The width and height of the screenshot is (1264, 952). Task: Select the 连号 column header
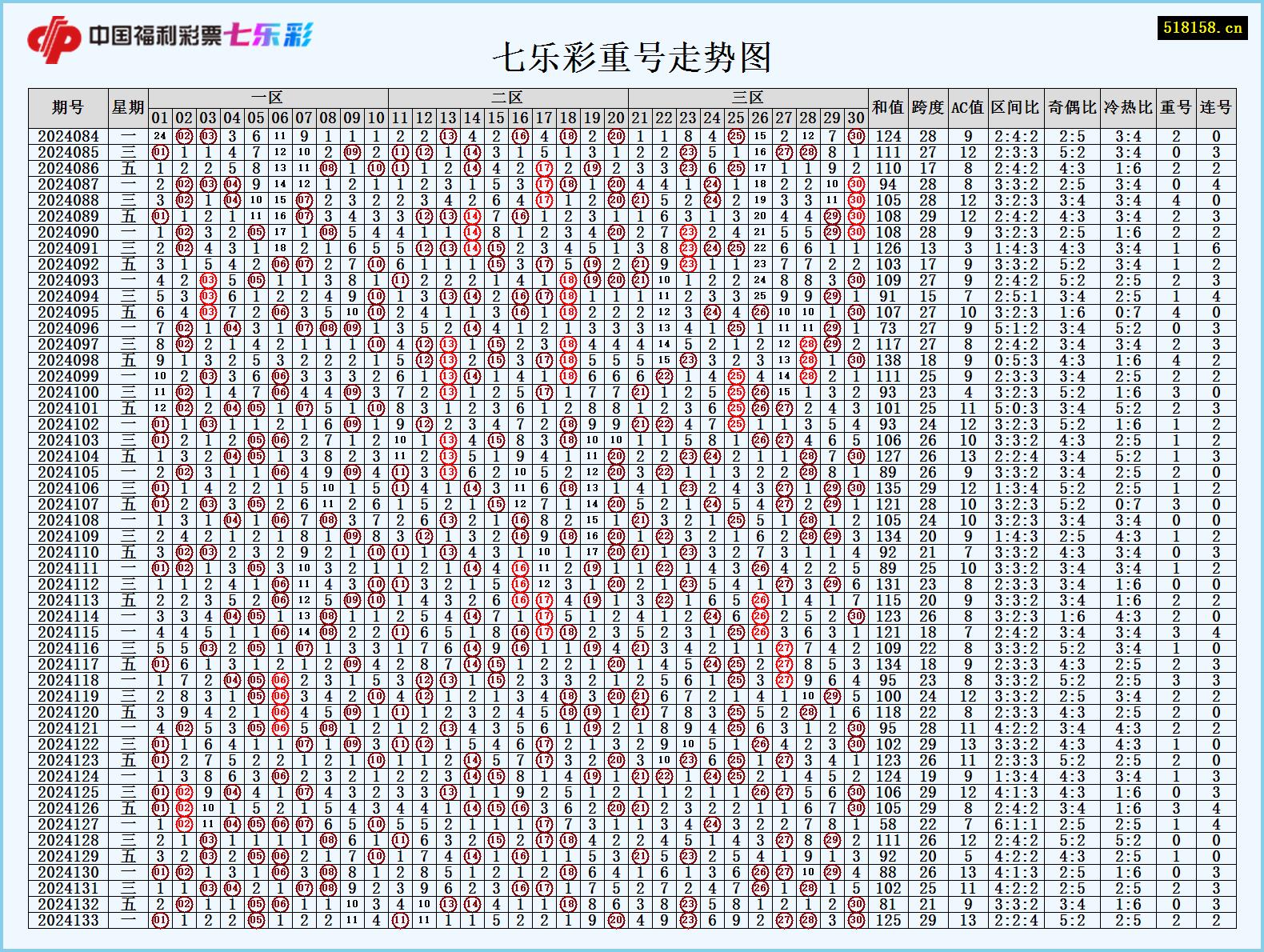point(1216,108)
